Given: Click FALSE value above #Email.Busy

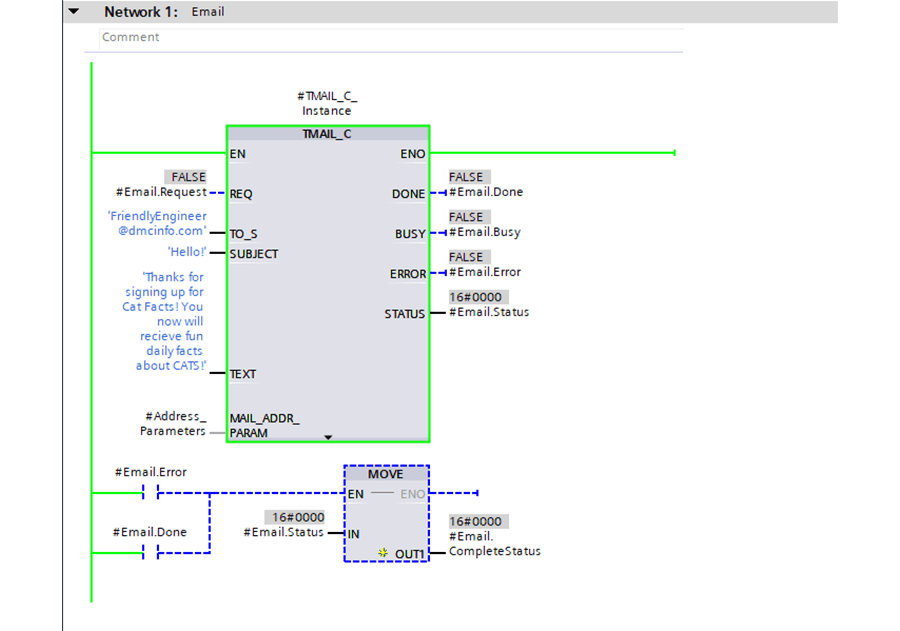Looking at the screenshot, I should tap(470, 217).
